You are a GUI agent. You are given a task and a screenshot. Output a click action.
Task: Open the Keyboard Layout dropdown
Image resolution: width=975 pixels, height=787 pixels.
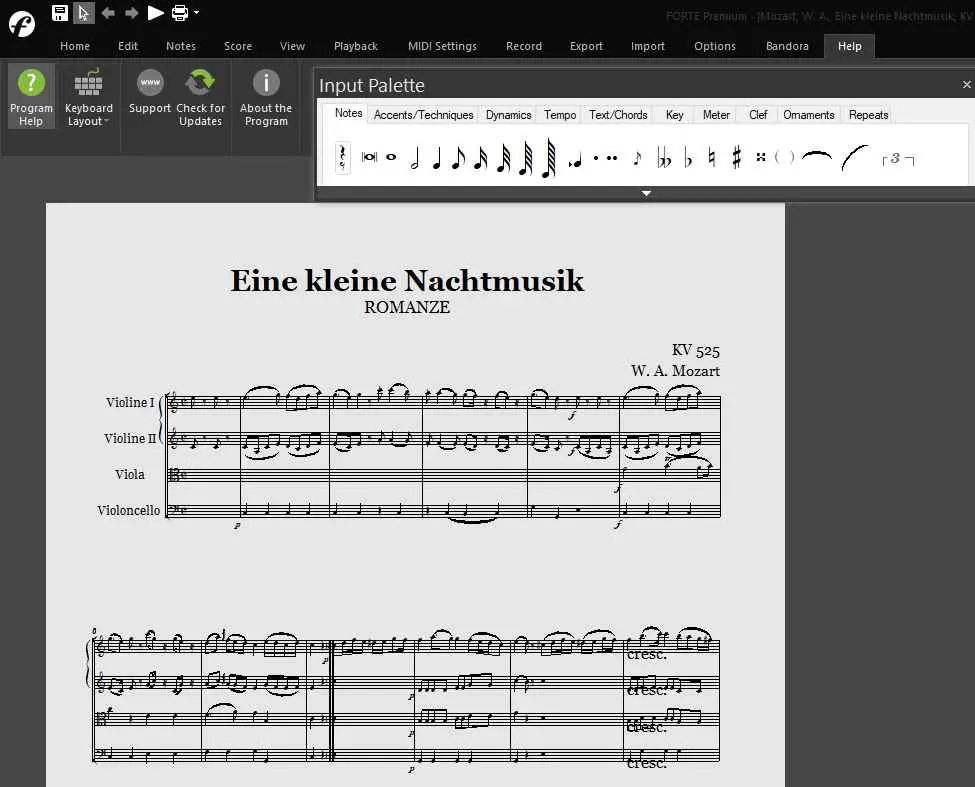tap(89, 97)
